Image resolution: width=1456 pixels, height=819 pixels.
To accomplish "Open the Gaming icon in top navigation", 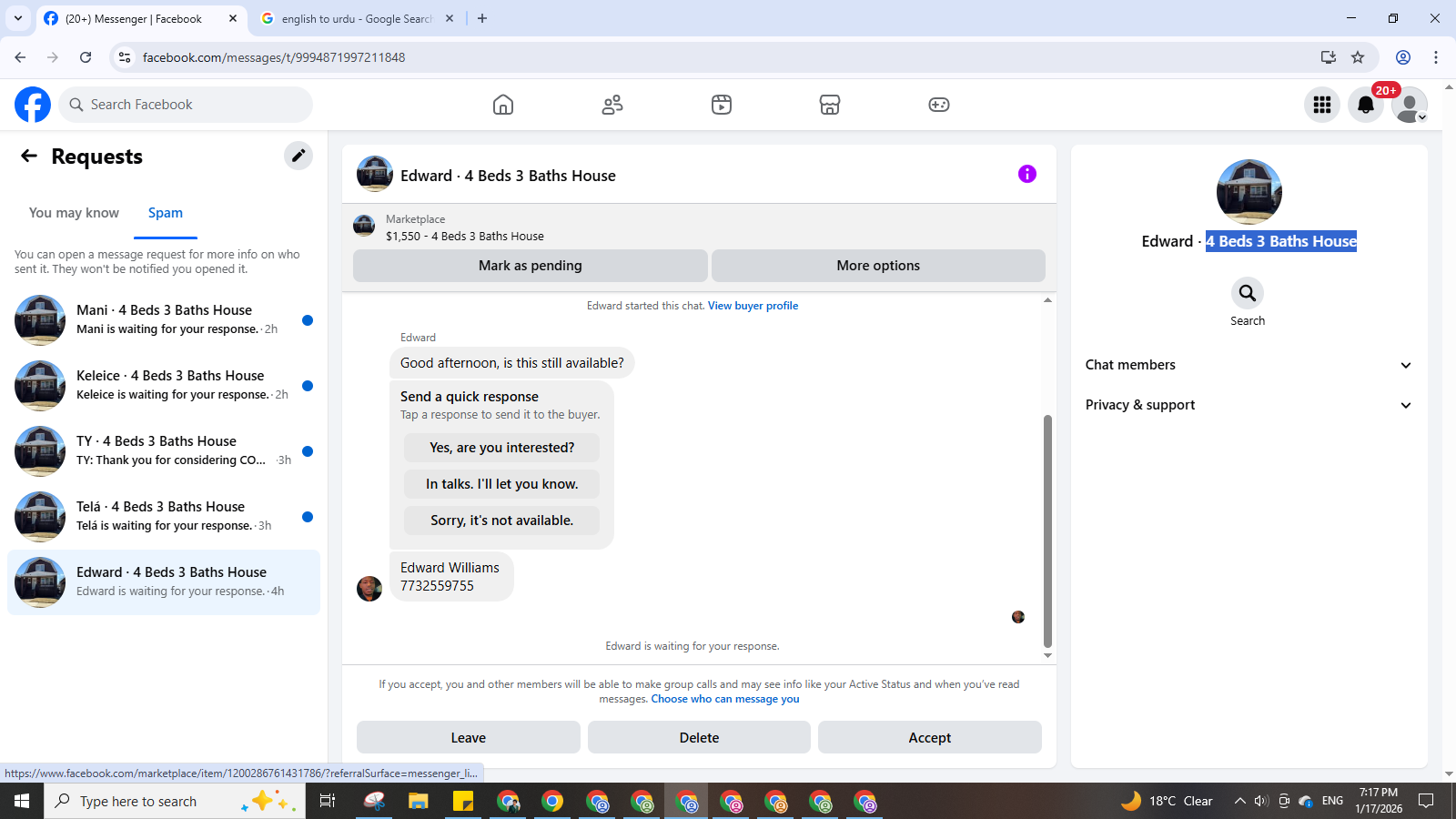I will coord(939,105).
